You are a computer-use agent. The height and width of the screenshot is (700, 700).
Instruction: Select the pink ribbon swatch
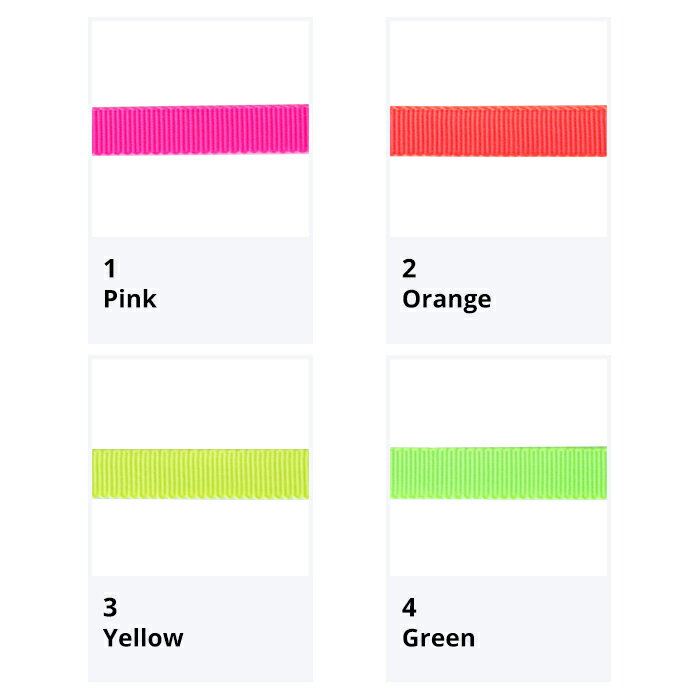[x=200, y=130]
